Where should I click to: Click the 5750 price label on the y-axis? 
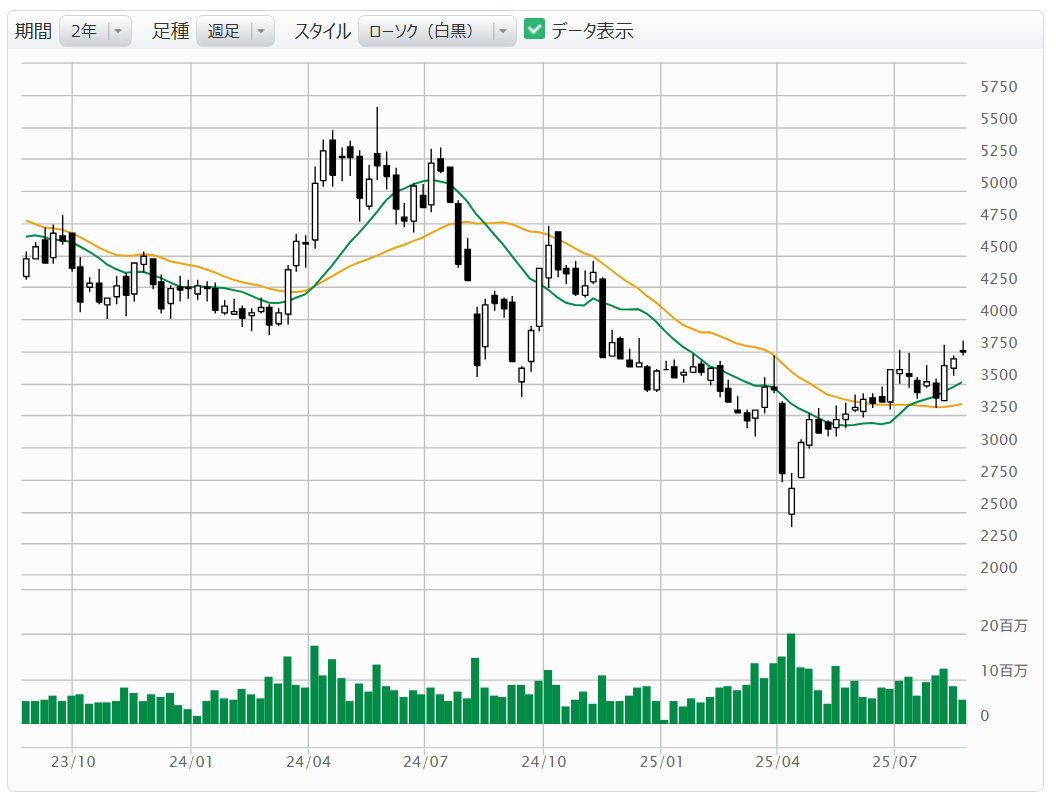click(x=998, y=87)
